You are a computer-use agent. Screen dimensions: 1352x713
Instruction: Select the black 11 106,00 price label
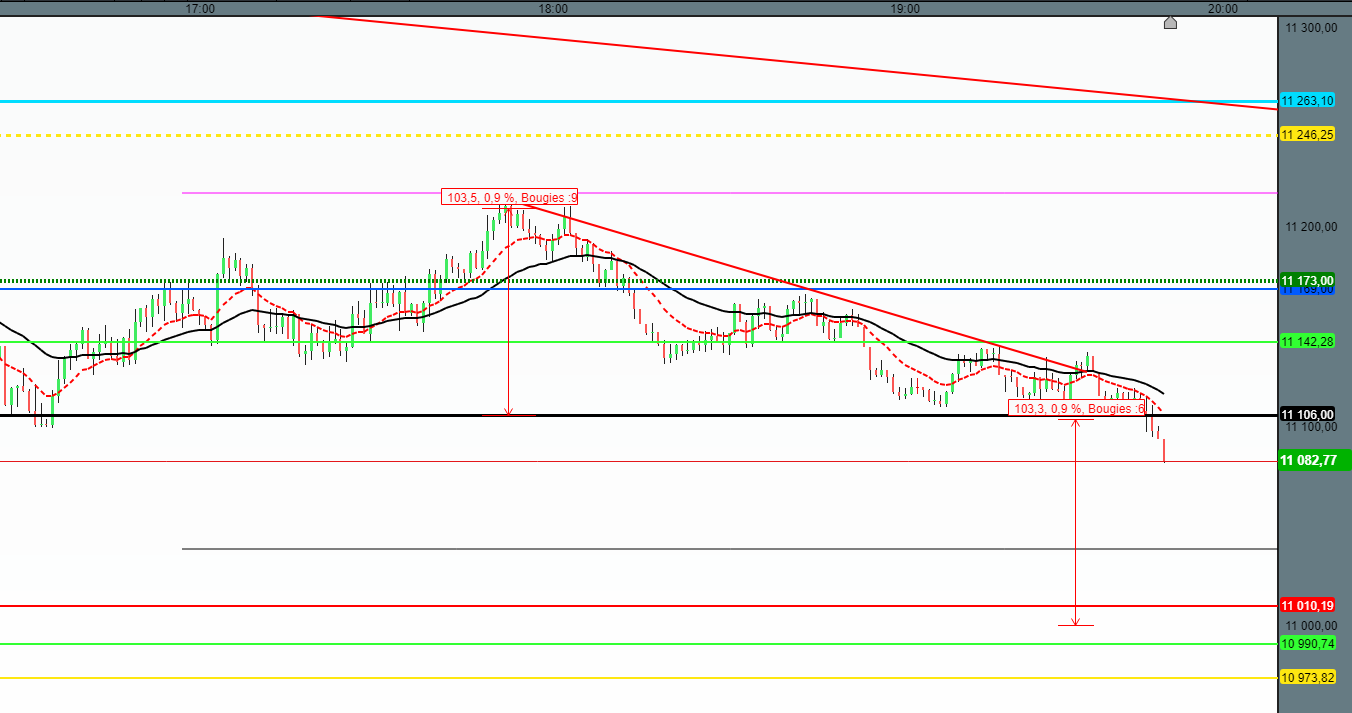[1308, 414]
